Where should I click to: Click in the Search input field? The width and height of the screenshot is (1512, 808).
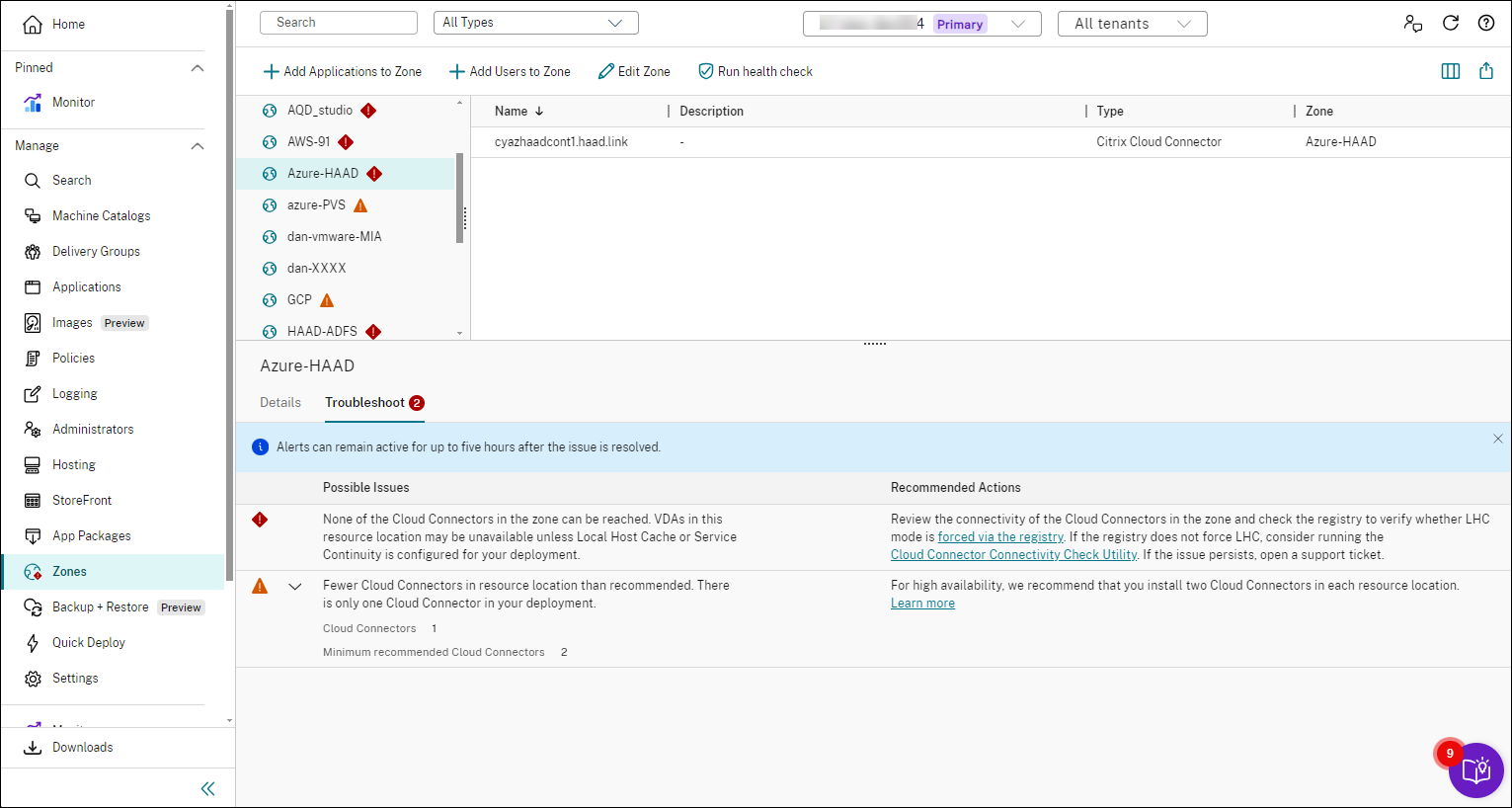pos(339,23)
